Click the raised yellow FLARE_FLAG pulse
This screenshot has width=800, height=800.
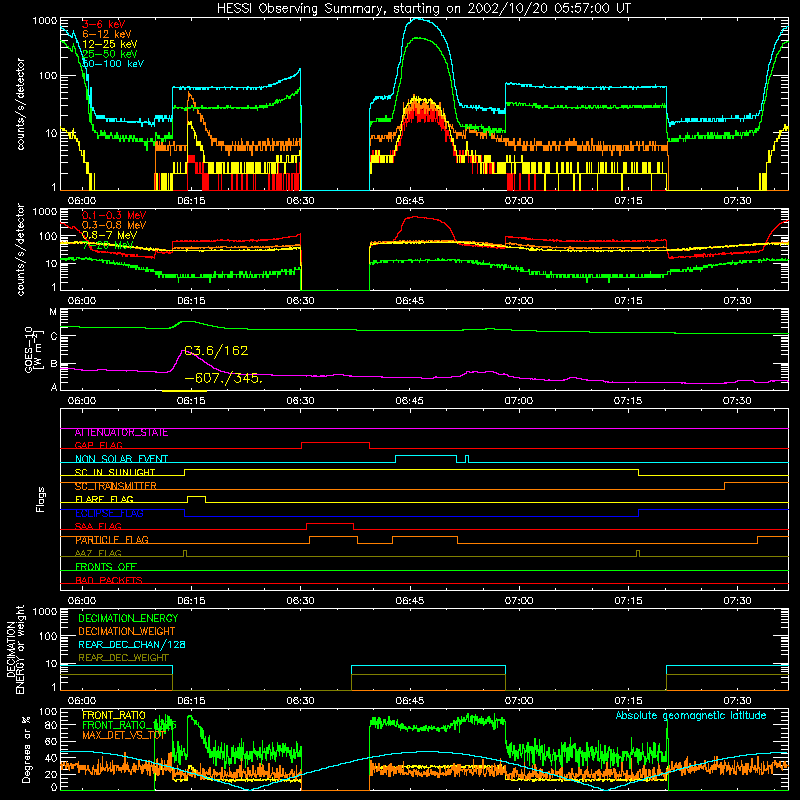[196, 497]
